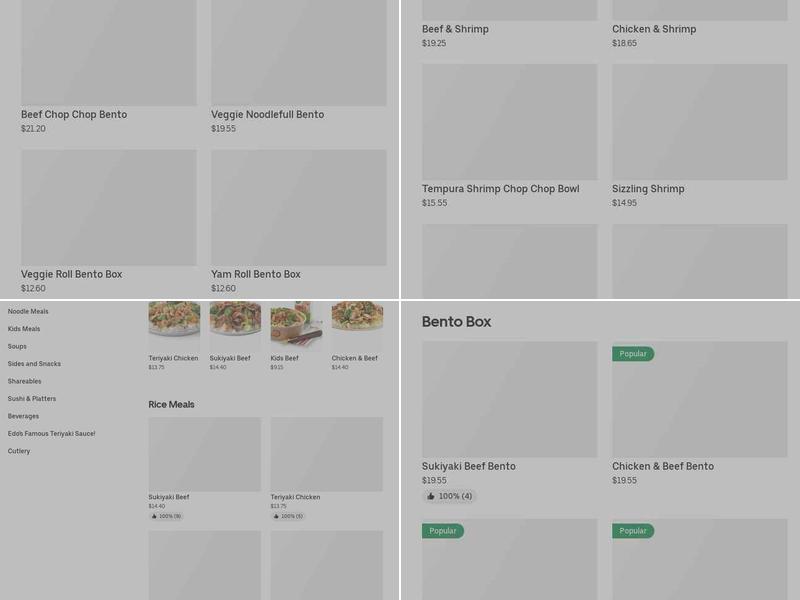Click the Bento Box section heading
This screenshot has height=600, width=800.
click(x=455, y=322)
